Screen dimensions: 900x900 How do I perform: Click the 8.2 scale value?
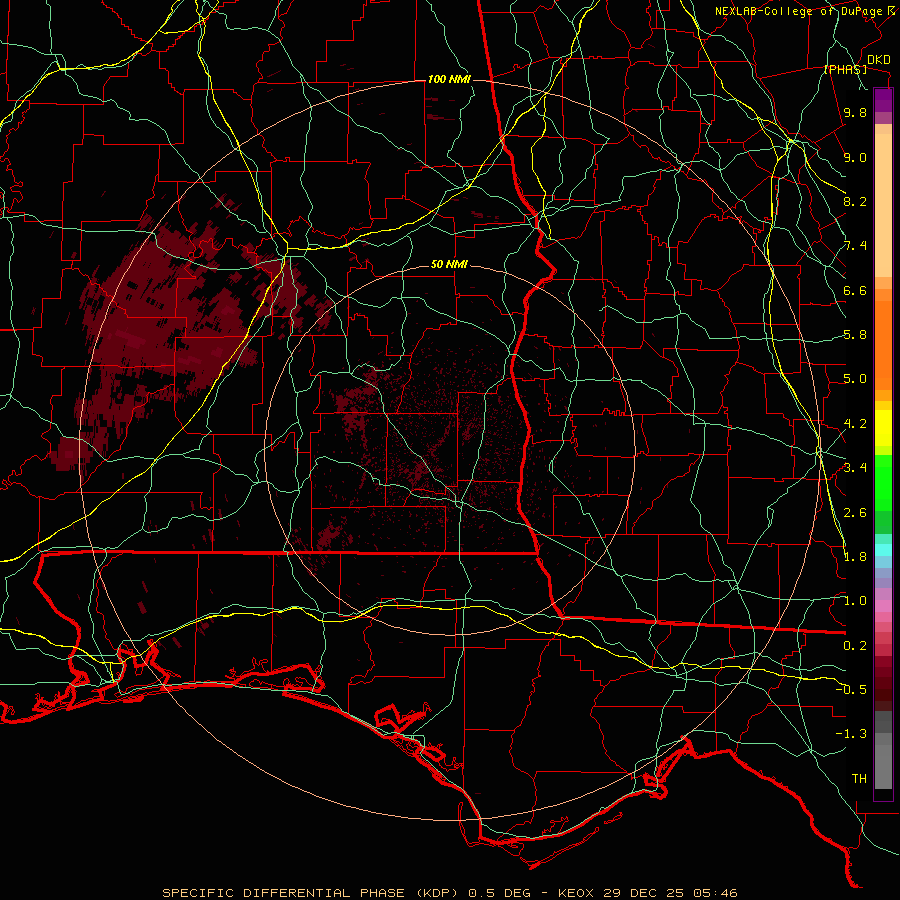[x=855, y=201]
